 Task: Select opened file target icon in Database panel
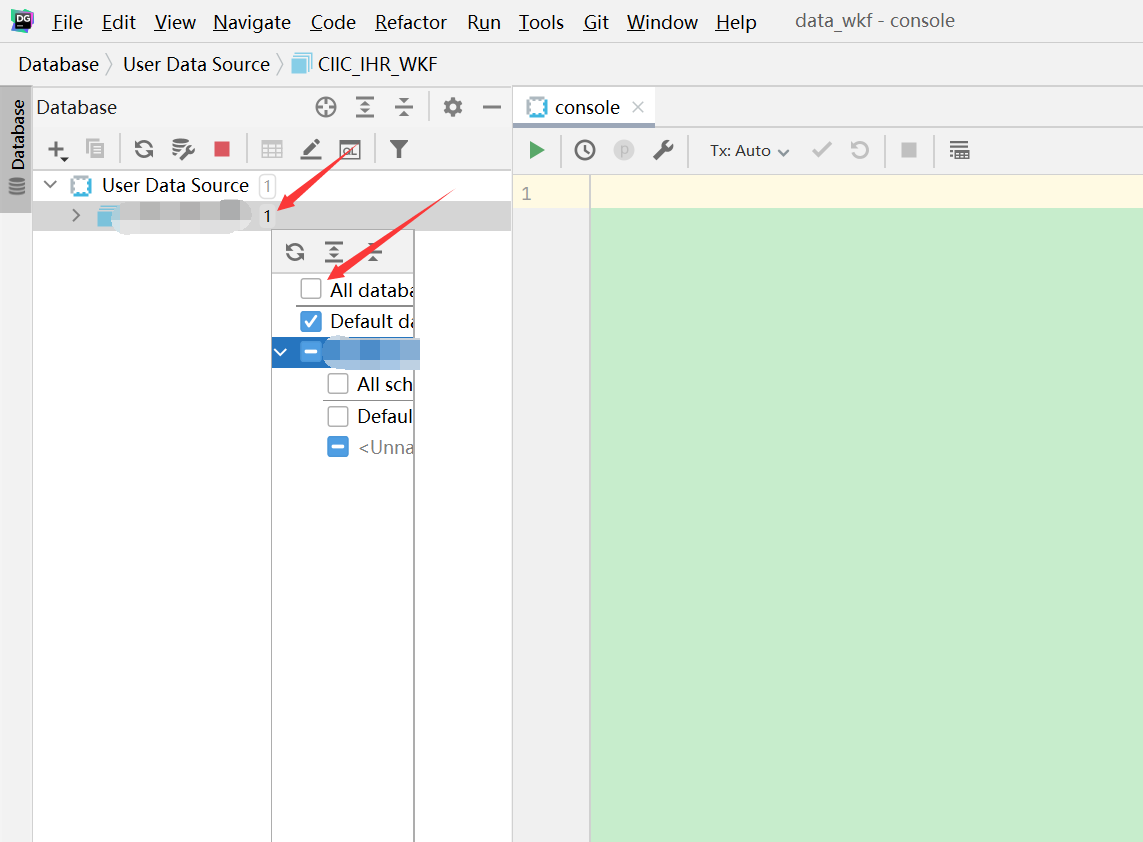326,107
